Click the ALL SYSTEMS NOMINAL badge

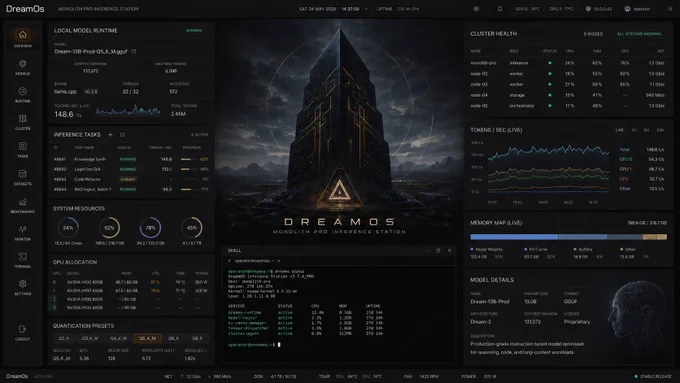point(639,34)
